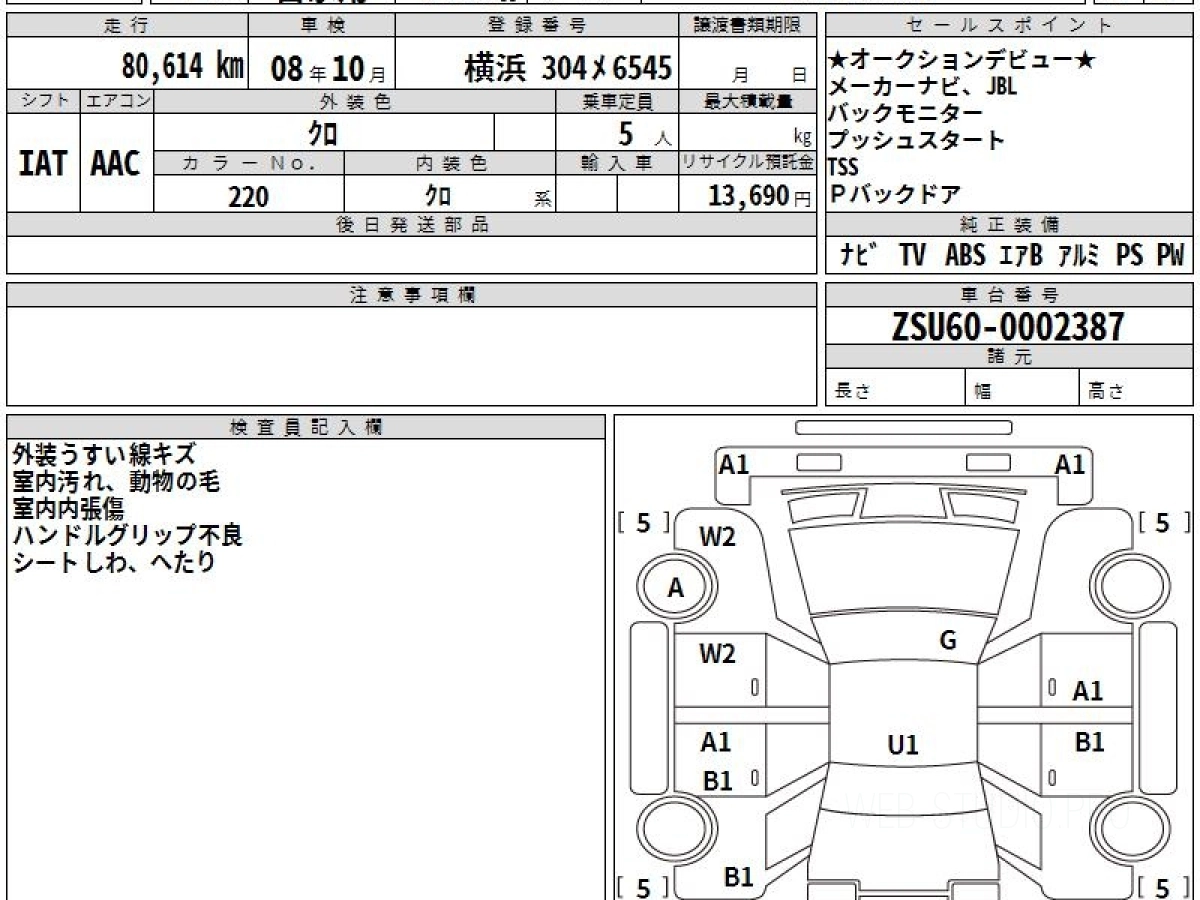Click the A1 mark on the left rear door

715,742
